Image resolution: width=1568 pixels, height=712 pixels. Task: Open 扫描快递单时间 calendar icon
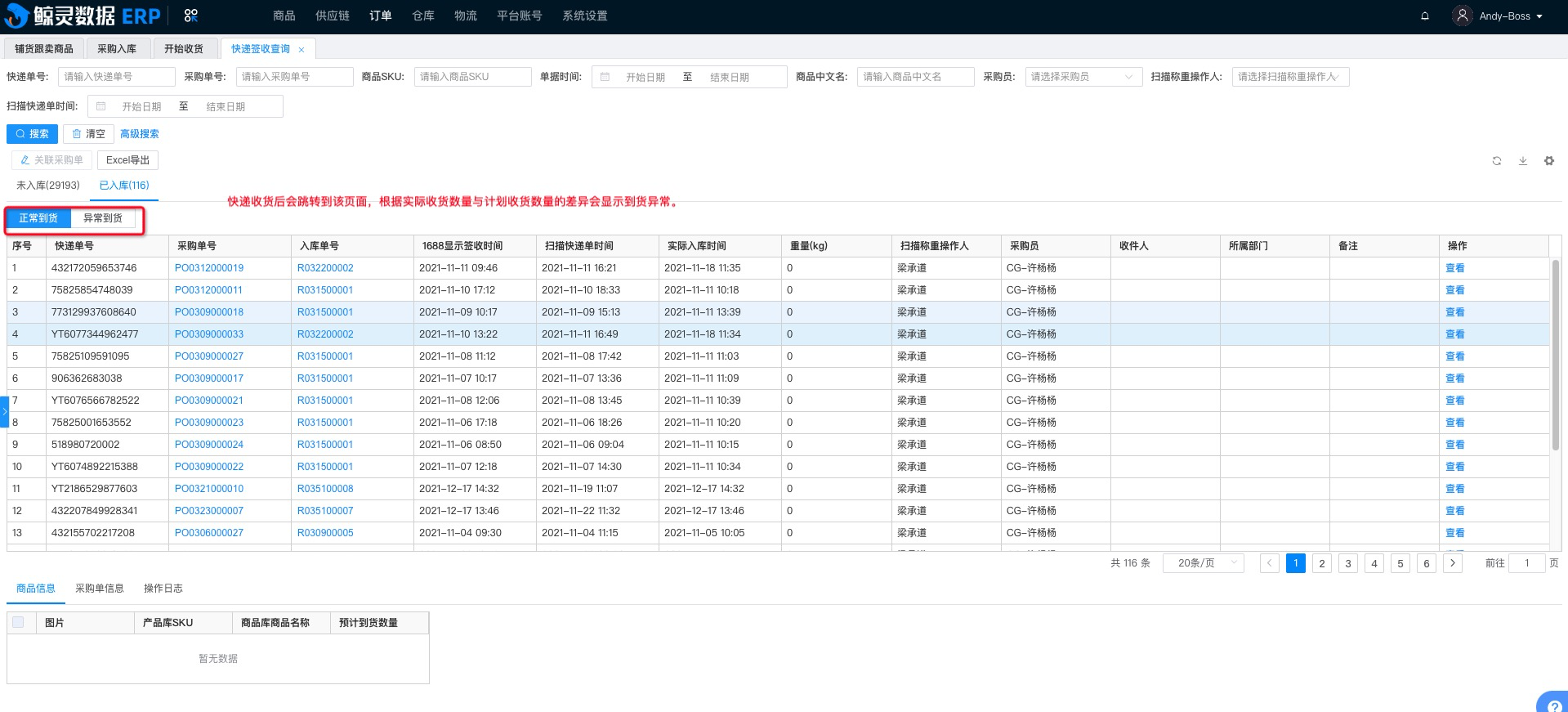pyautogui.click(x=101, y=106)
